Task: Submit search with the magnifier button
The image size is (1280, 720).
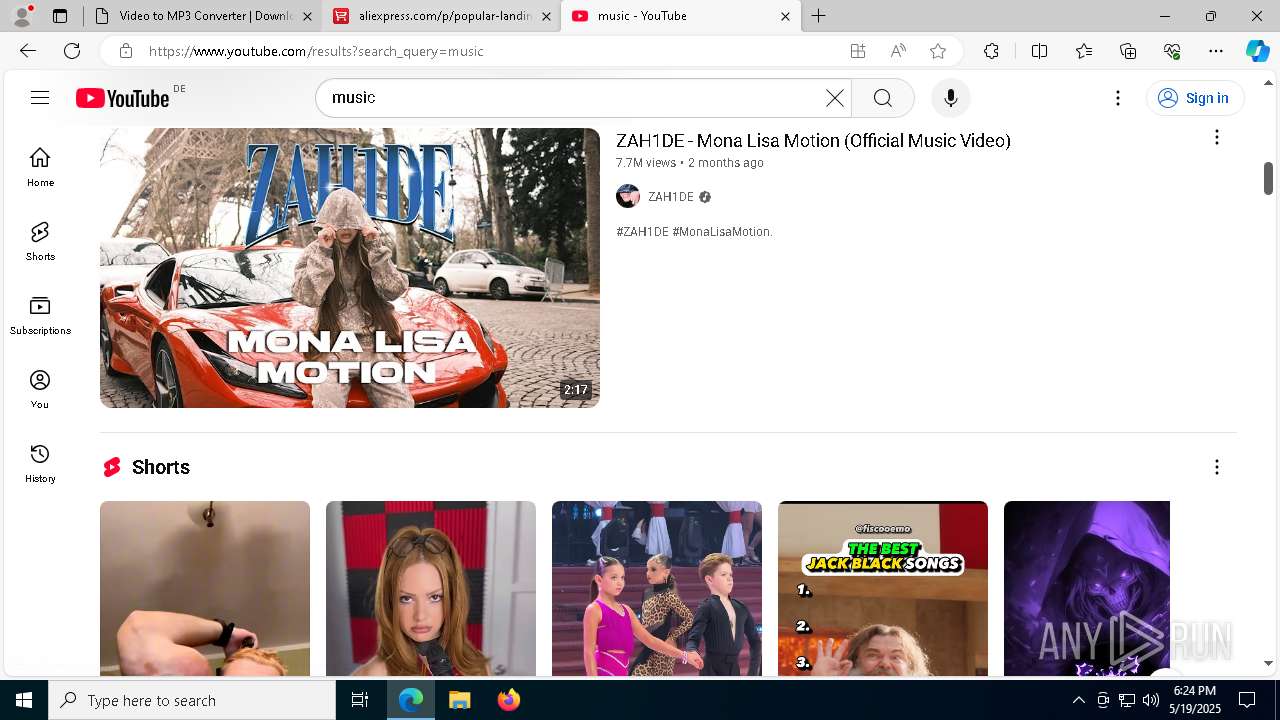Action: point(882,98)
